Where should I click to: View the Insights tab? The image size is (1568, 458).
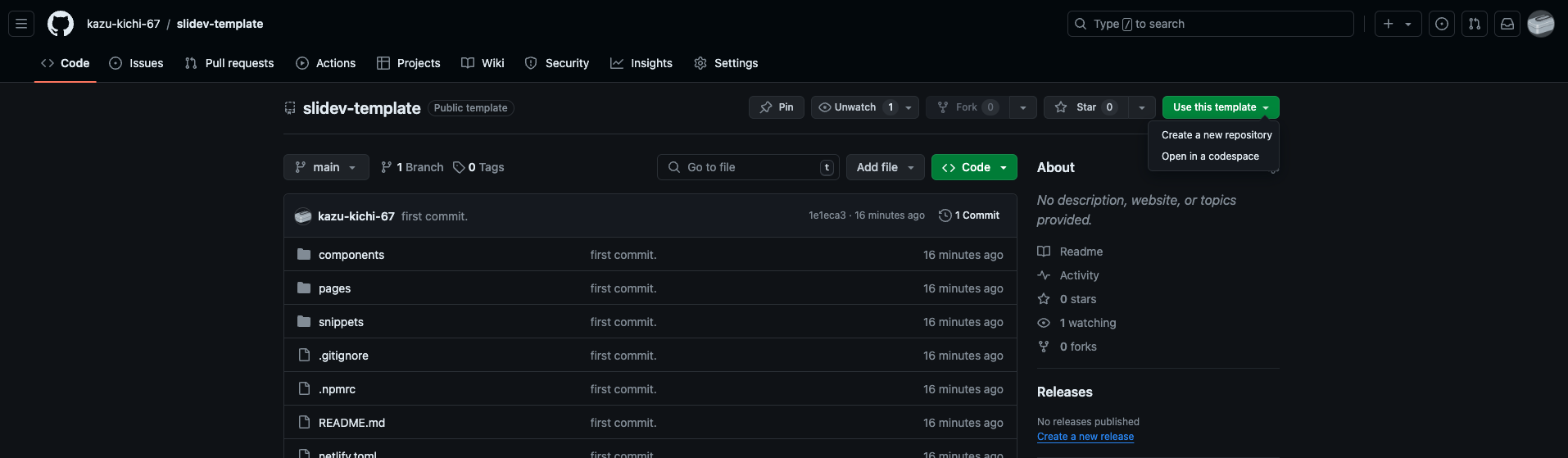pos(641,63)
